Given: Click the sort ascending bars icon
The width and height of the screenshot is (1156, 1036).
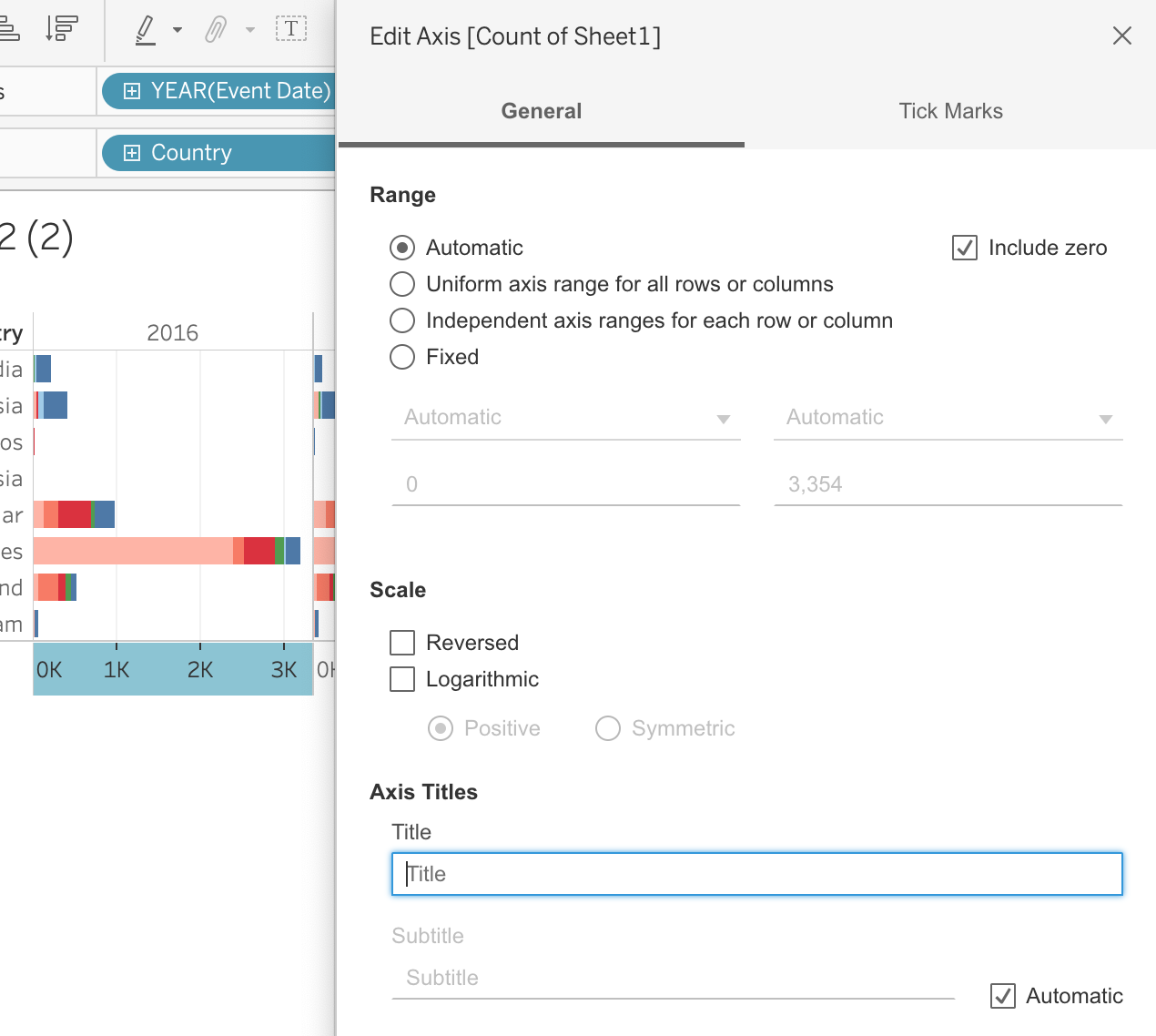Looking at the screenshot, I should point(9,29).
